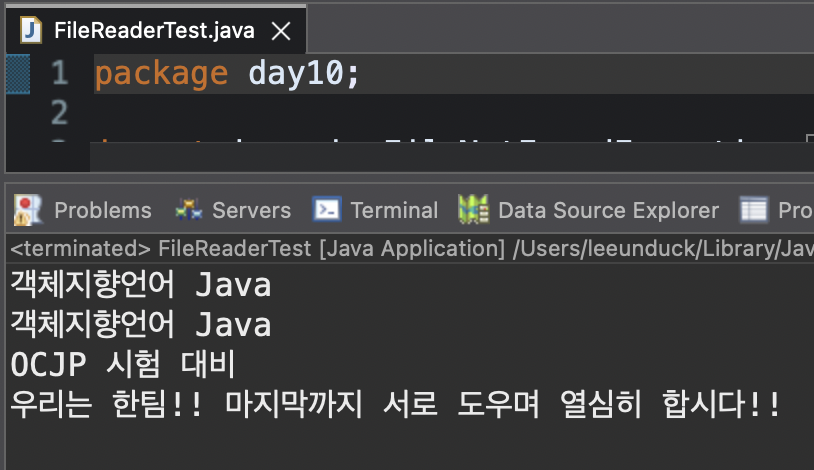Click the day10 package name in code

click(296, 73)
